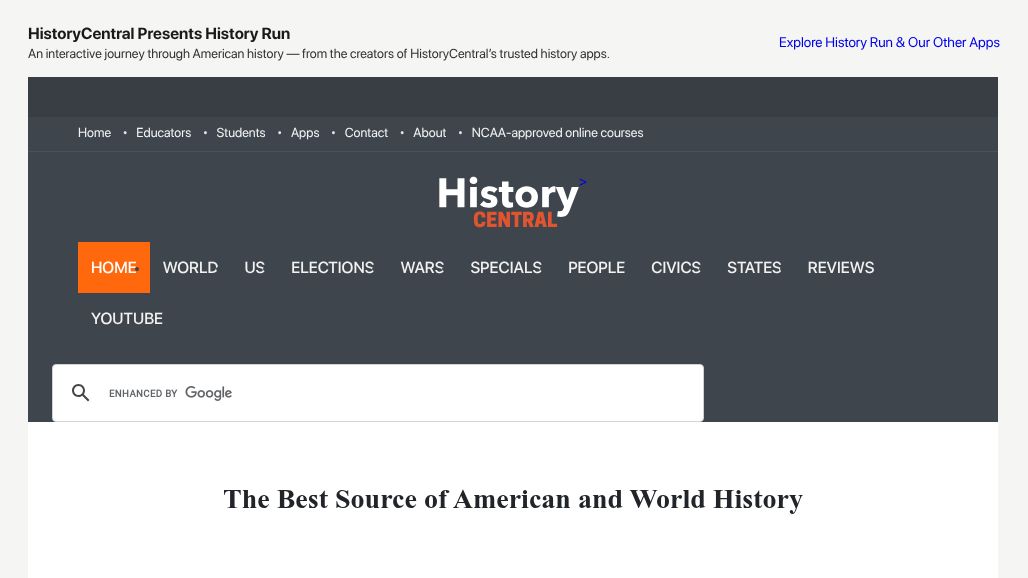Screen dimensions: 1028x578
Task: Select the SPECIALS menu item
Action: (506, 267)
